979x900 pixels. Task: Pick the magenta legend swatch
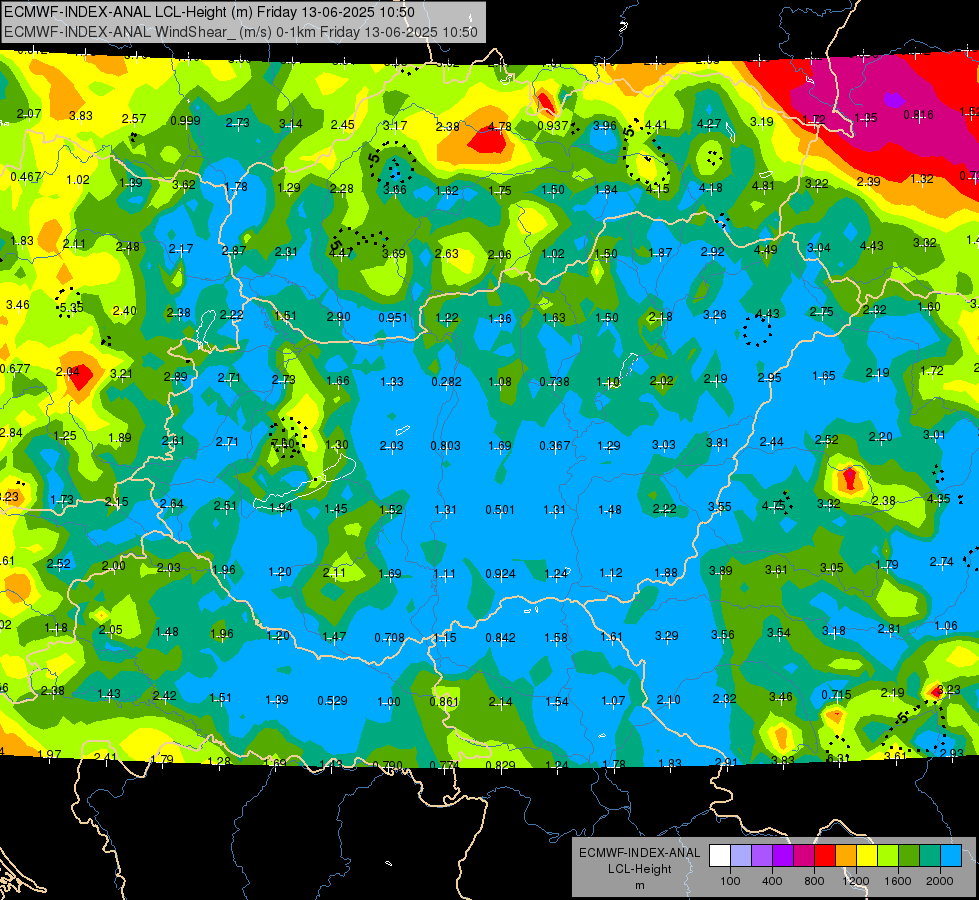(x=804, y=856)
